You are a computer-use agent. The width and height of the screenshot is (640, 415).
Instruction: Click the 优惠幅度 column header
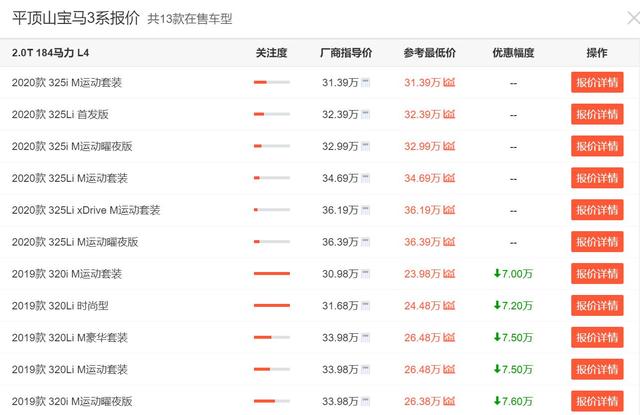click(513, 53)
